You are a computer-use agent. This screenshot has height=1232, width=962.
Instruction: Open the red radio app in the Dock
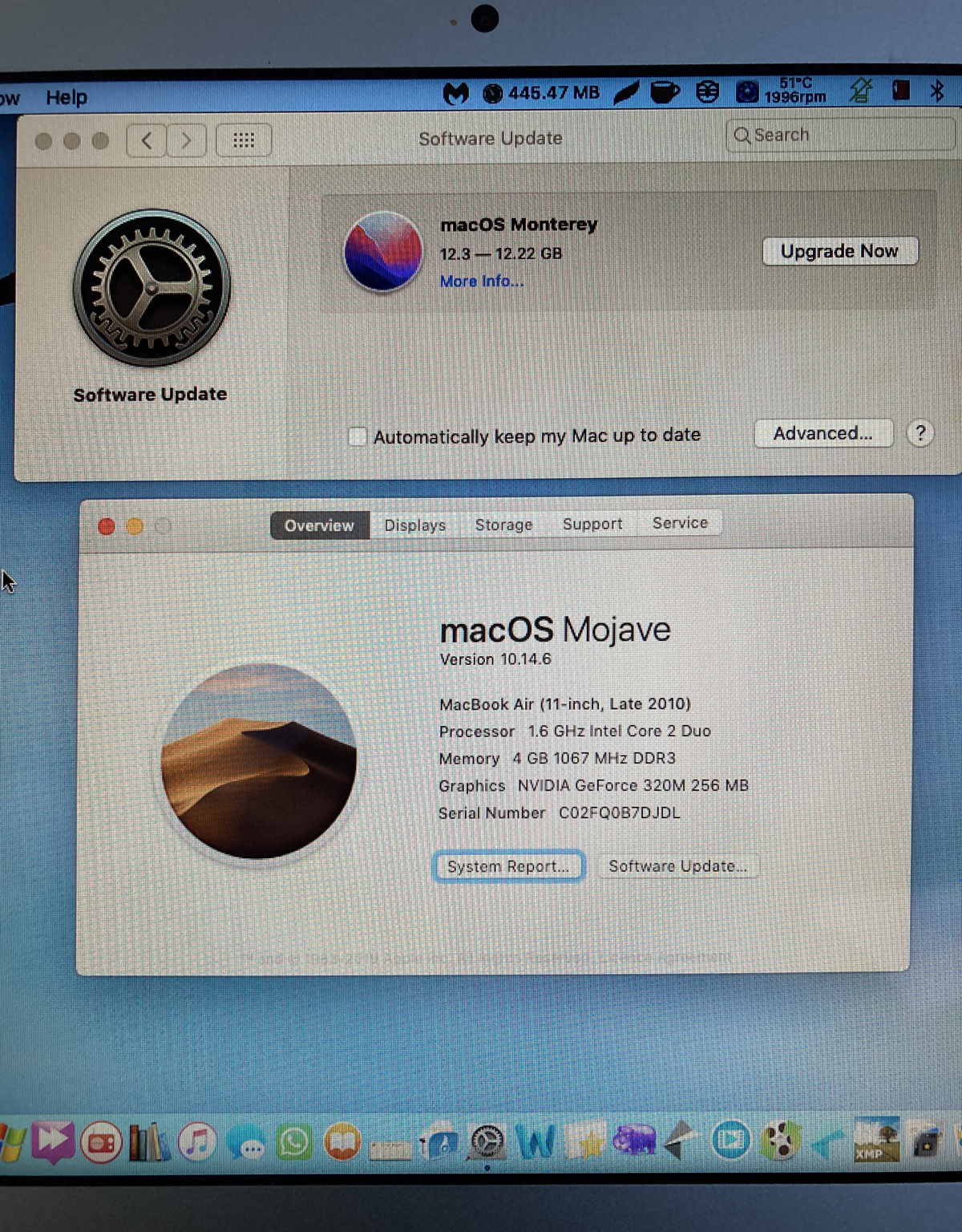click(101, 1142)
